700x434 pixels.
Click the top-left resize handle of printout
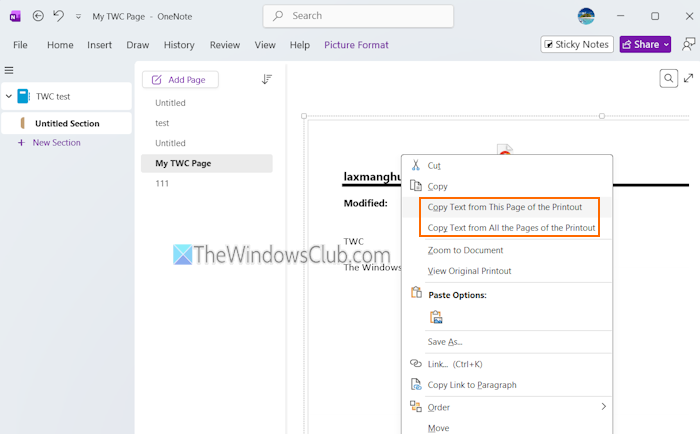[304, 116]
